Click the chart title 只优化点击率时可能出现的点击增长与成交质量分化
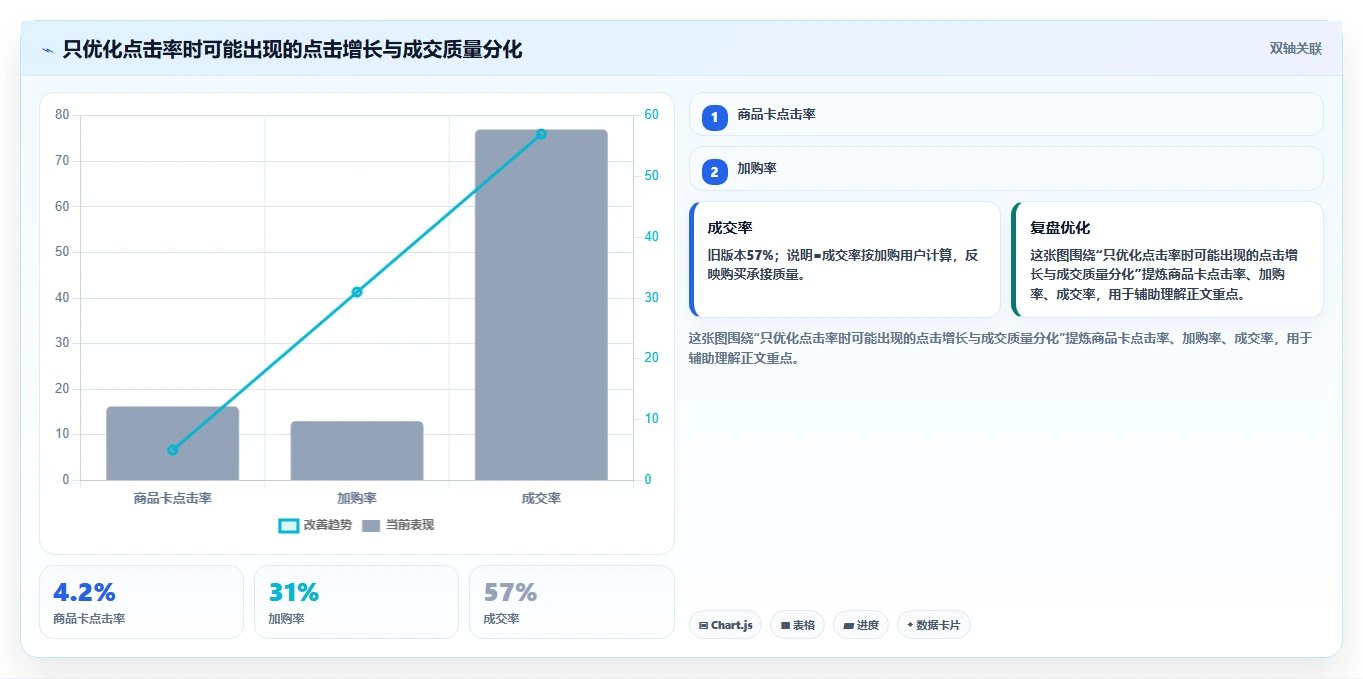1363x679 pixels. [292, 49]
